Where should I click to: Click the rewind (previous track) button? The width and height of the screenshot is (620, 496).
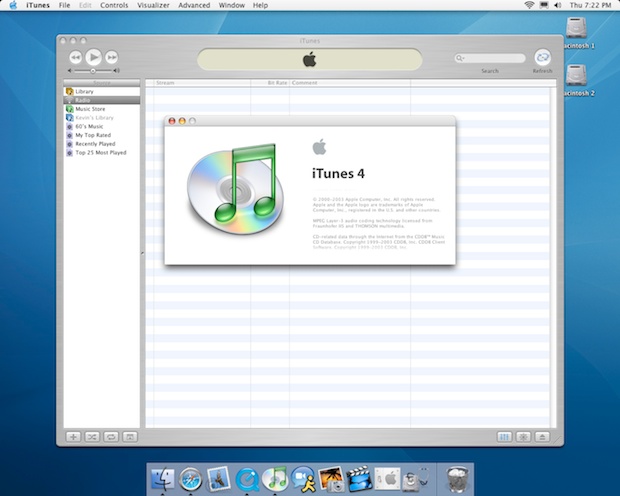point(75,57)
